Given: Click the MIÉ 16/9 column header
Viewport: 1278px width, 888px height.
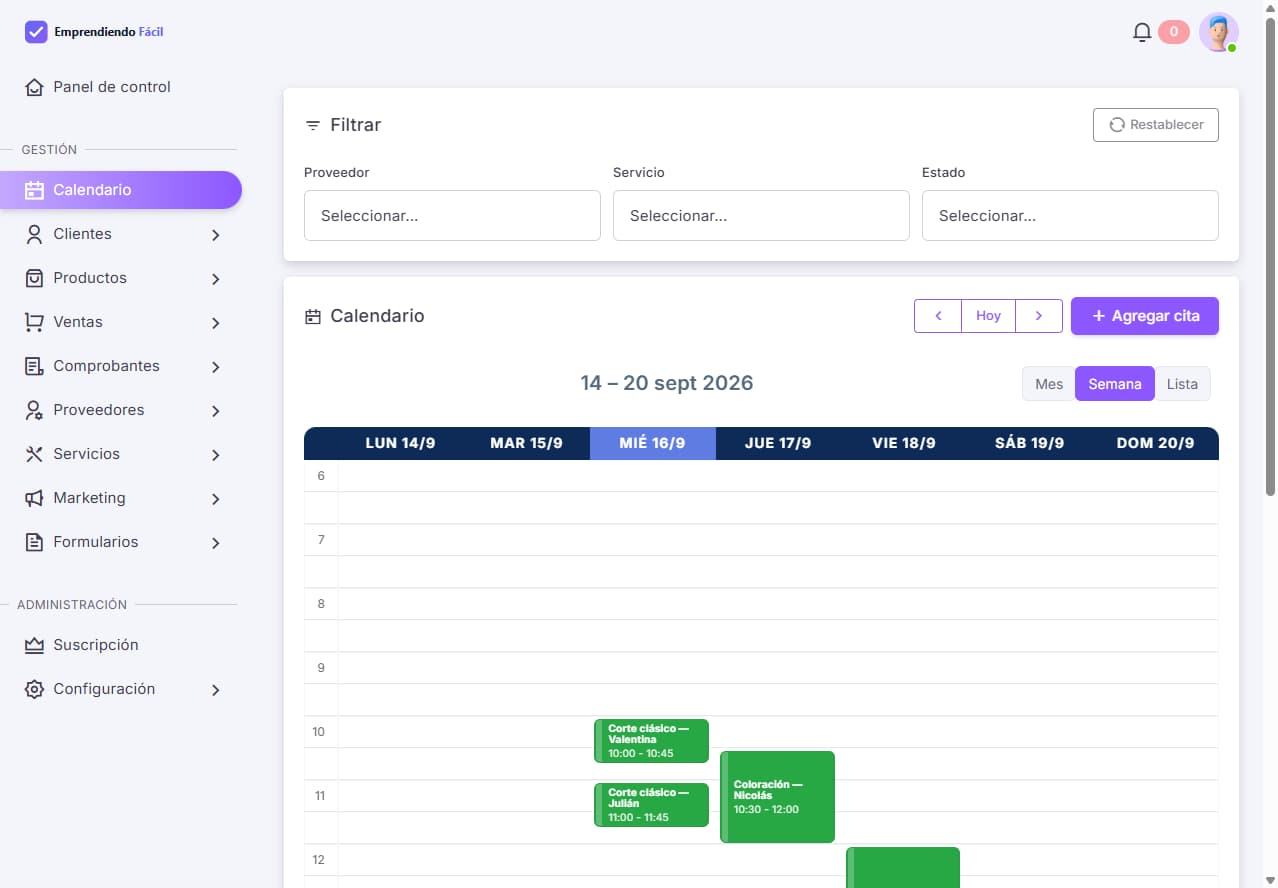Looking at the screenshot, I should point(653,443).
